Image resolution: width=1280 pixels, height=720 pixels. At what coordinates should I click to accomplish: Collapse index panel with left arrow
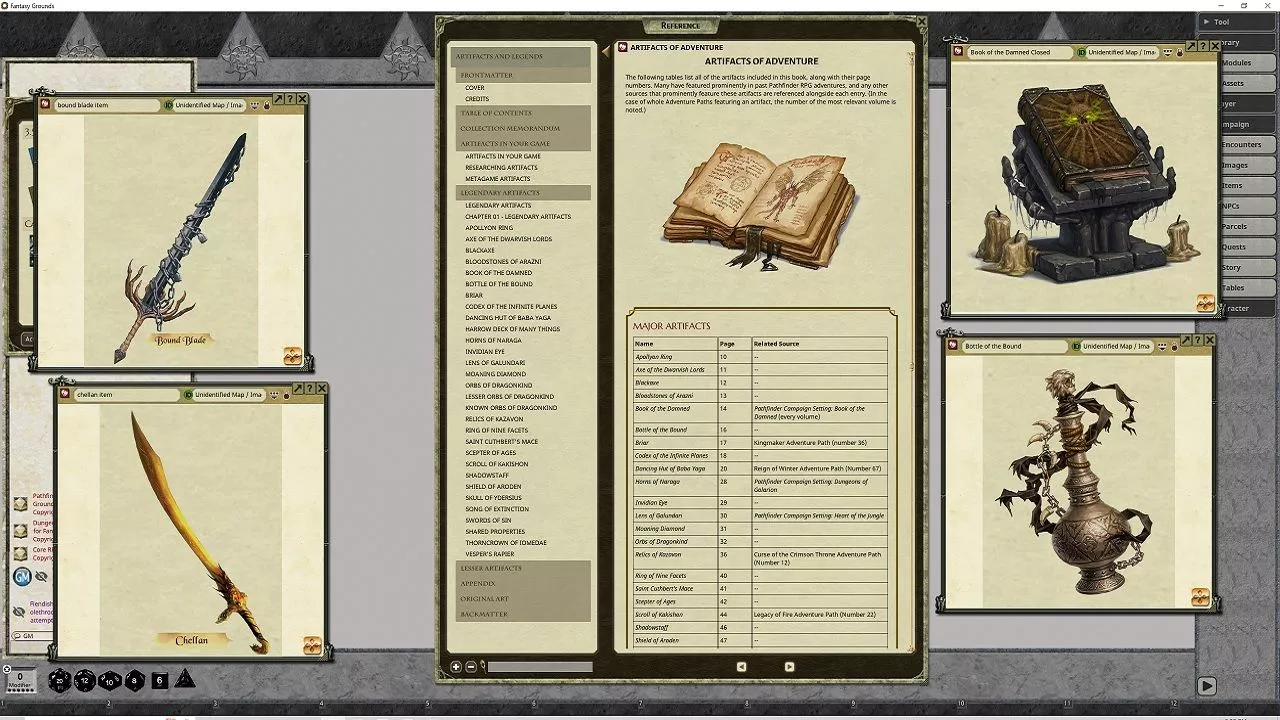point(606,50)
